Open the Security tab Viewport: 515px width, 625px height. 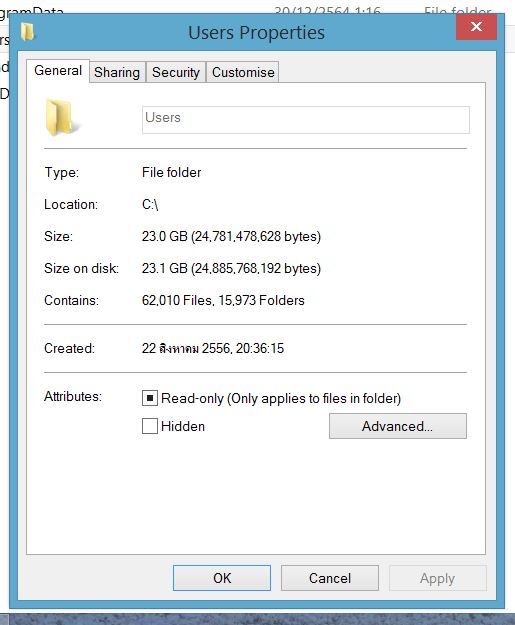point(176,72)
